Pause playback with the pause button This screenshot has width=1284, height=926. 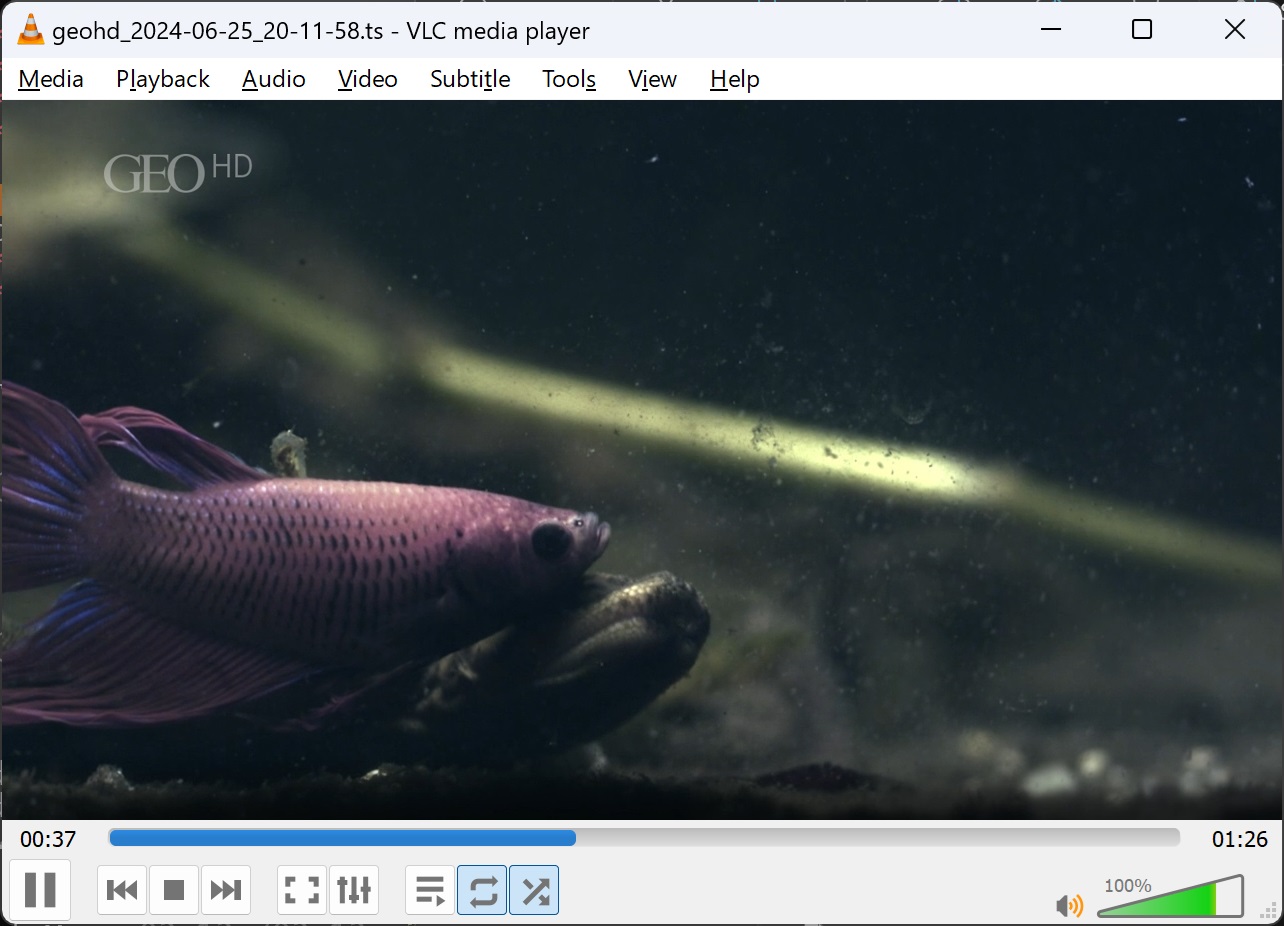40,889
